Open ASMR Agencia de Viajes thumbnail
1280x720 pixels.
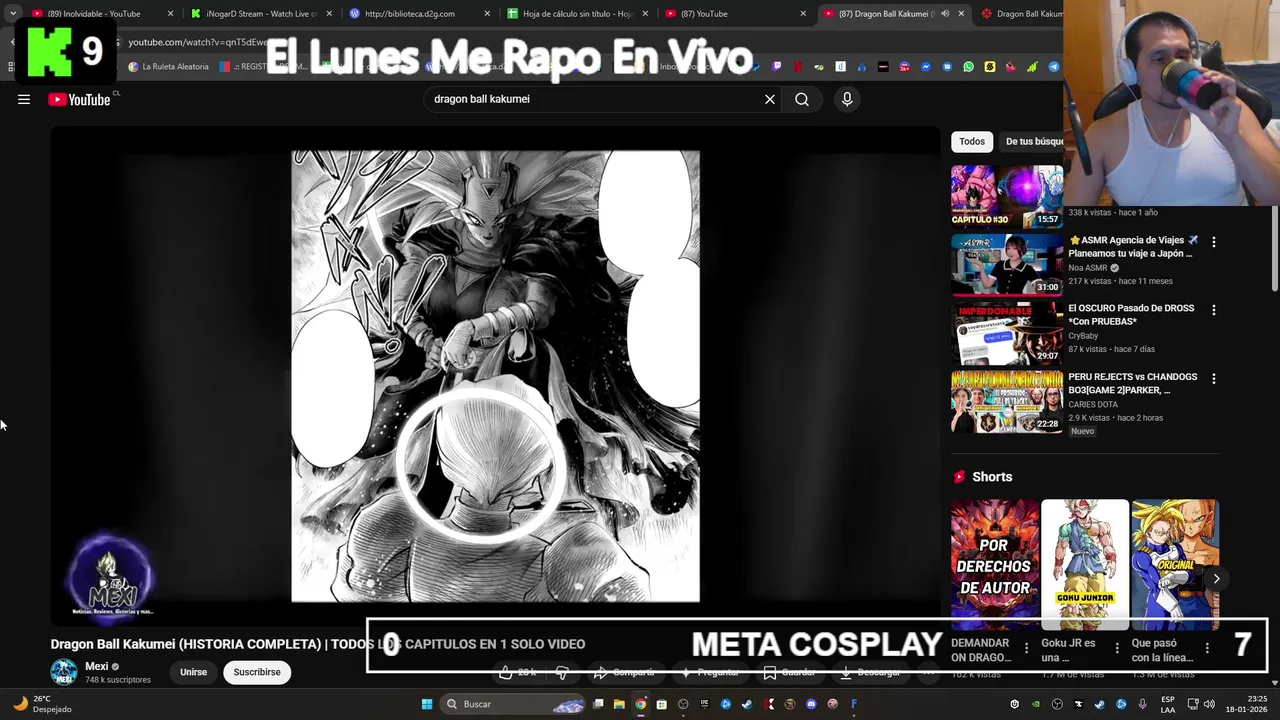pos(1007,265)
